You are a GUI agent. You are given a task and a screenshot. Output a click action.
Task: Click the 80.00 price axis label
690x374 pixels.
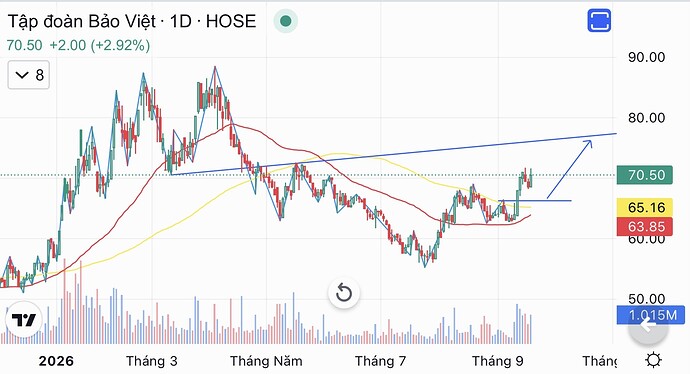click(x=646, y=118)
